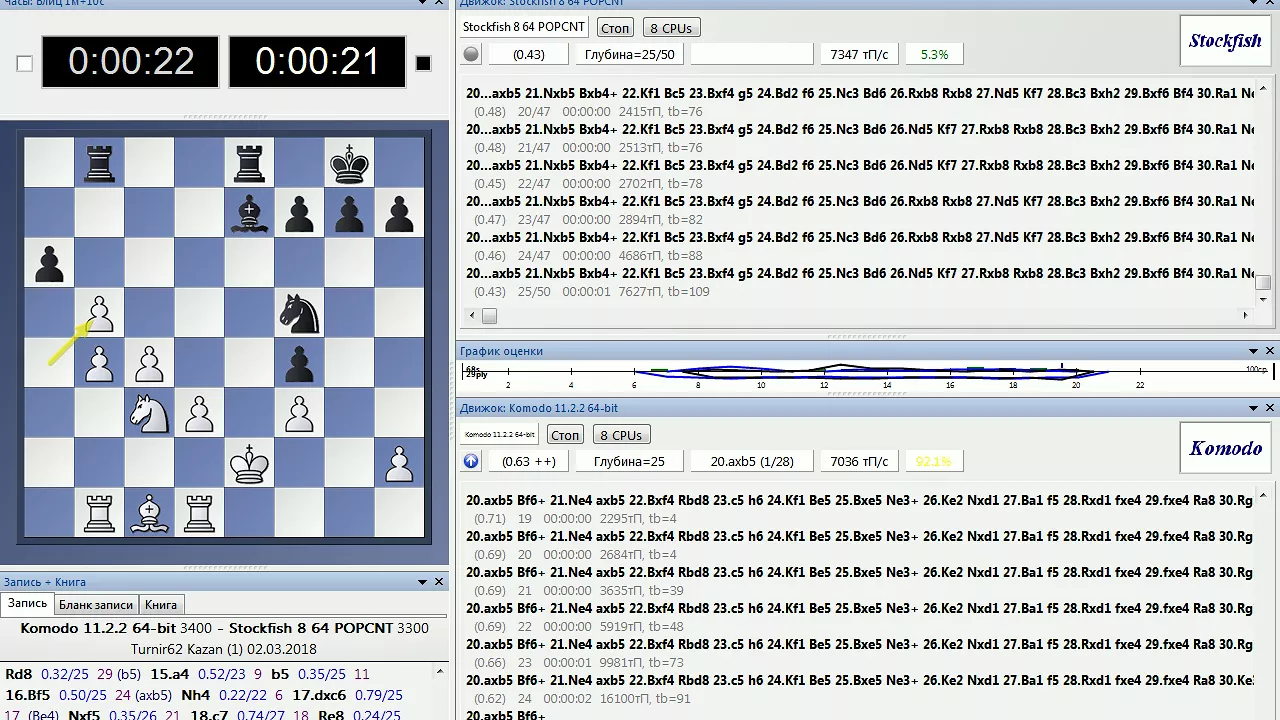The image size is (1280, 720).
Task: Click Komodo hash usage 92.1% indicator
Action: (x=934, y=461)
